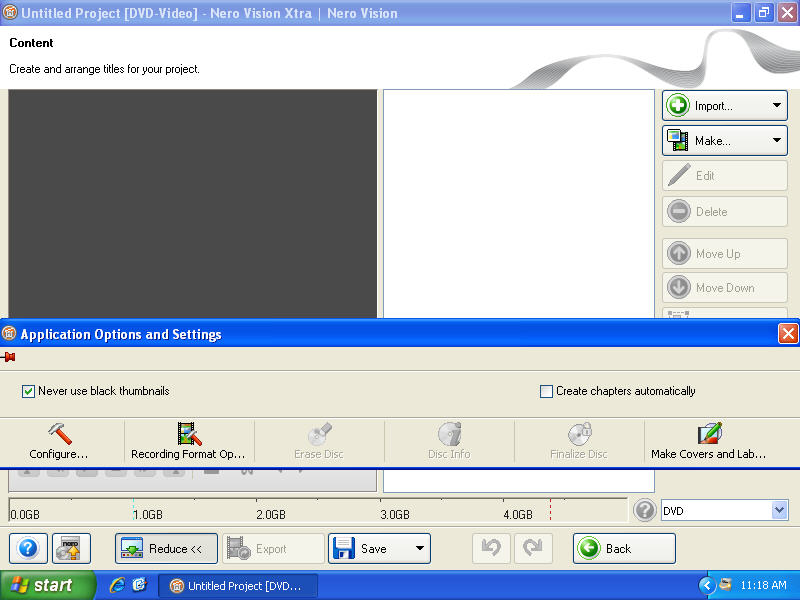
Task: Click the Nero update icon button
Action: coord(71,548)
